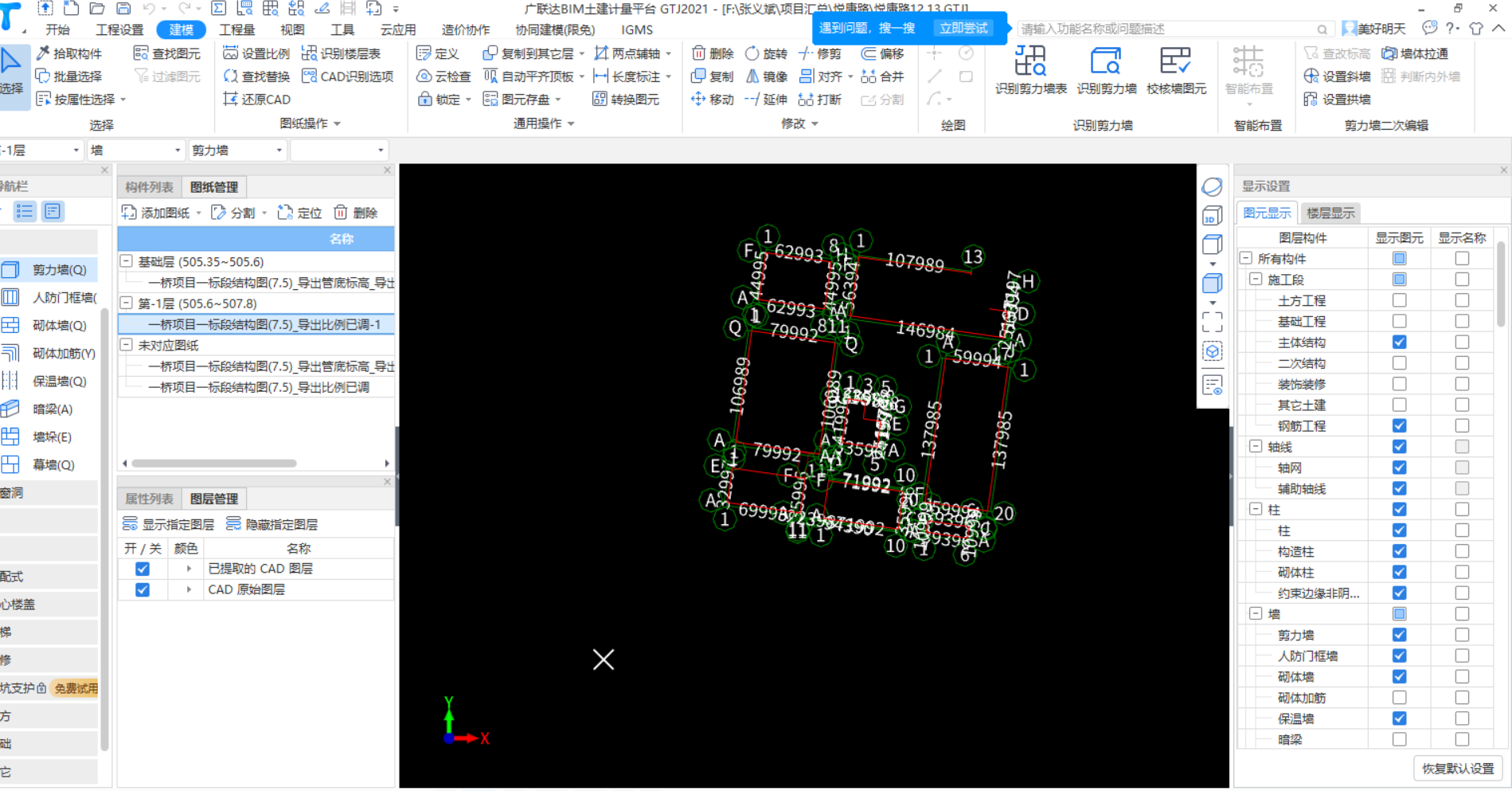The image size is (1512, 791).
Task: Select the 旋转 rotate tool
Action: click(766, 53)
